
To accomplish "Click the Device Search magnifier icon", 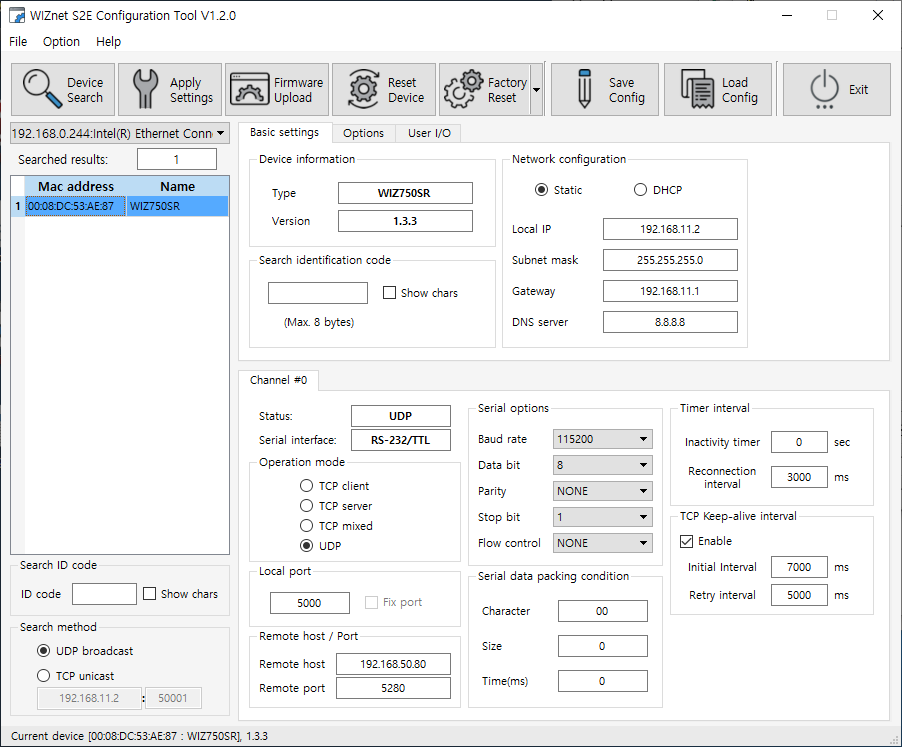I will coord(42,89).
